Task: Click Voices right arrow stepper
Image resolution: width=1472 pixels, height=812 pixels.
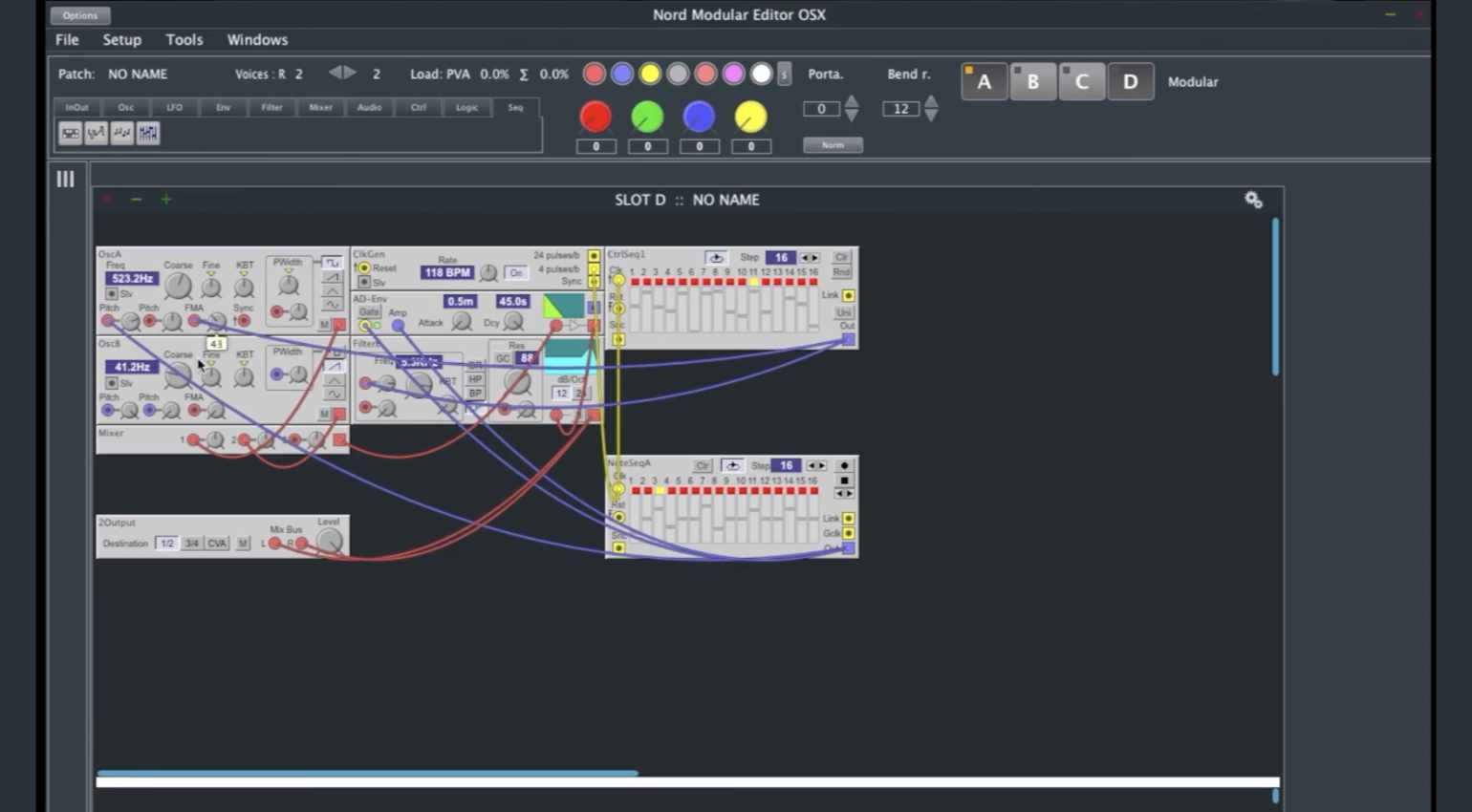Action: (x=350, y=74)
